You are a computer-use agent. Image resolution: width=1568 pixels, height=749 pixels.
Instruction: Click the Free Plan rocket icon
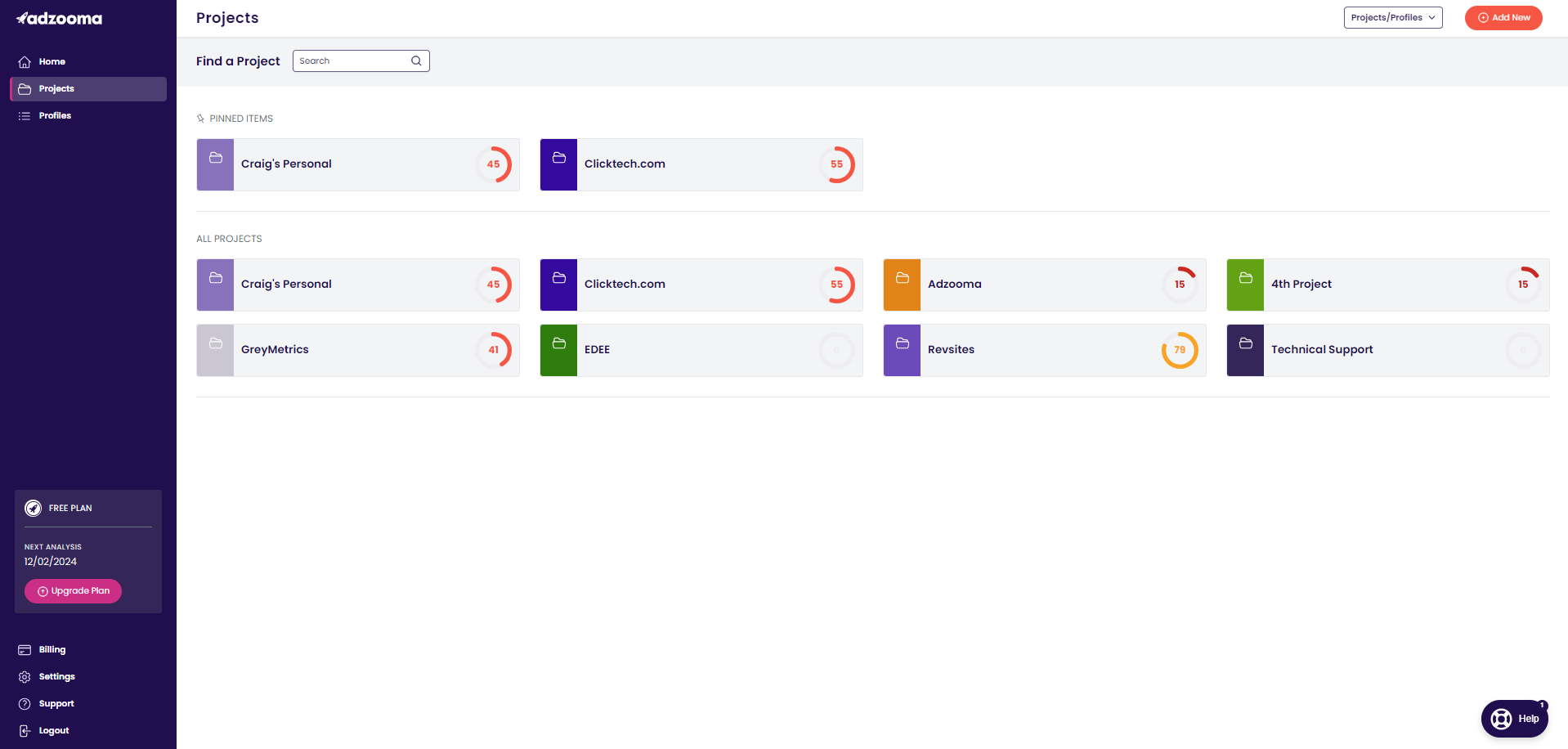34,508
